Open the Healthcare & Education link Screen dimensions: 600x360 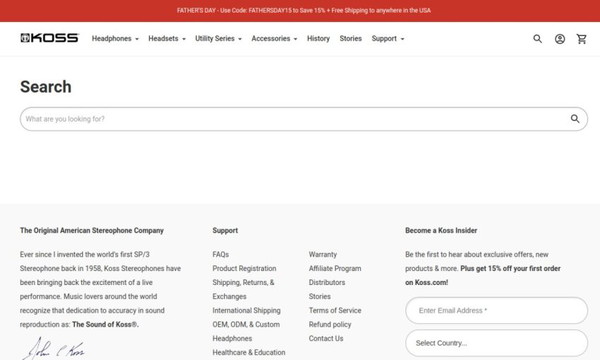pos(249,352)
